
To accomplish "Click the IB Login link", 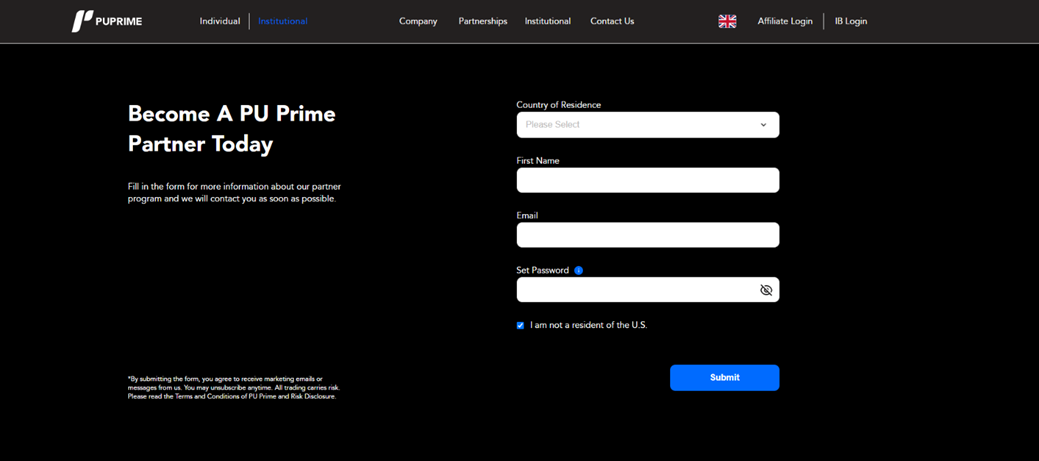I will point(851,21).
